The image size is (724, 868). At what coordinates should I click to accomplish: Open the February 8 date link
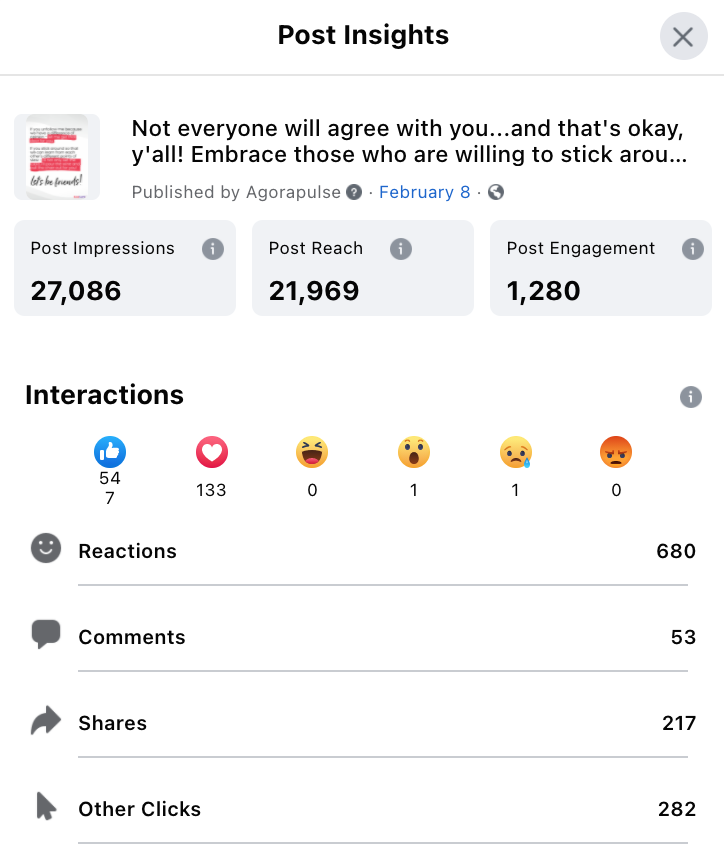click(x=425, y=192)
